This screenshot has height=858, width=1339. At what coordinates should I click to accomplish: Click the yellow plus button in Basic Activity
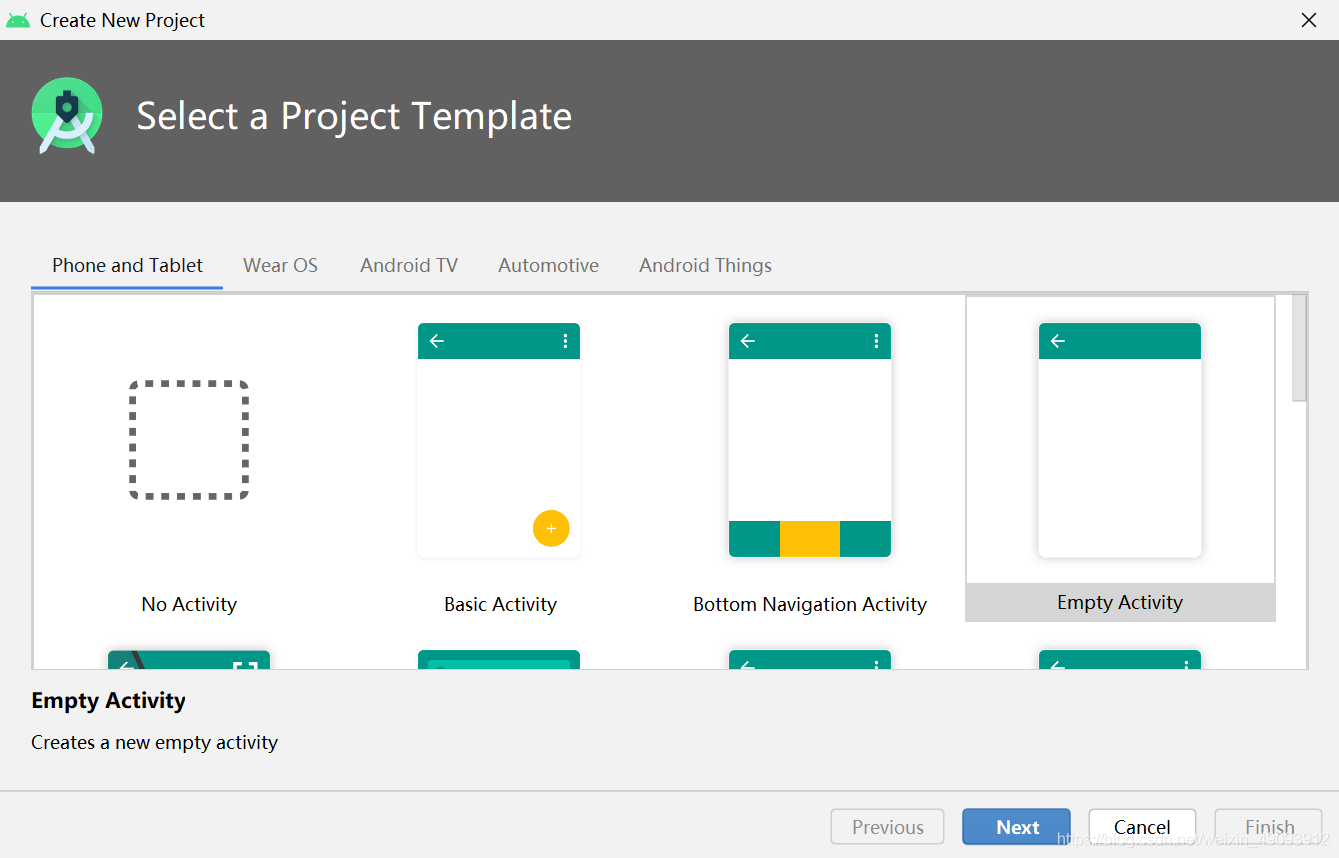point(551,528)
